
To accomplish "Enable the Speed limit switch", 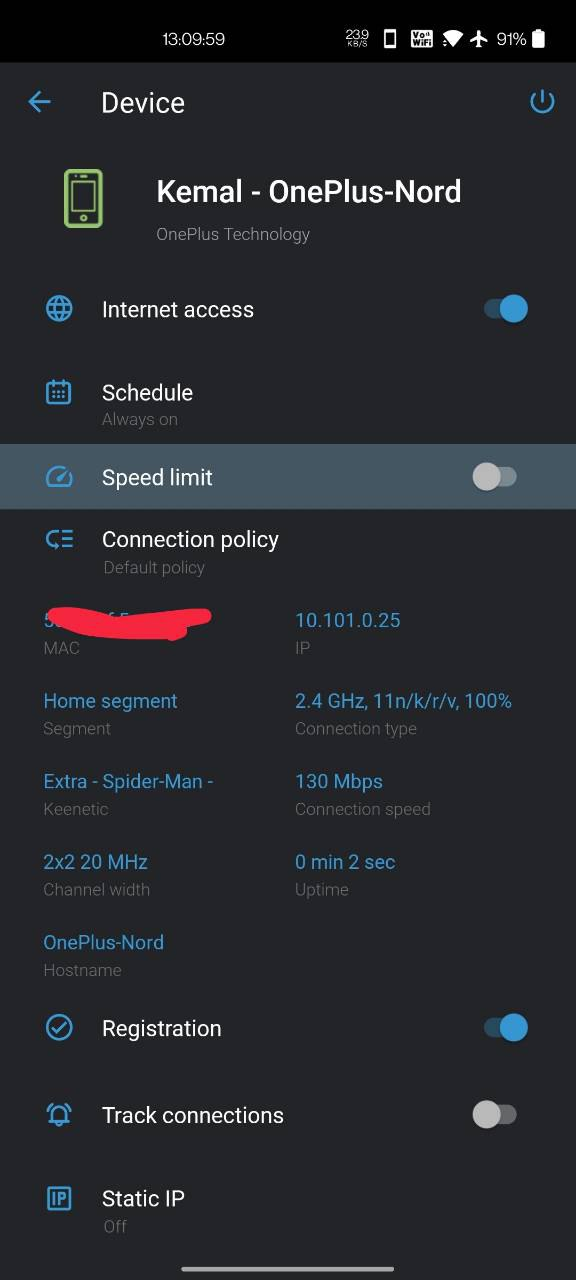I will coord(494,477).
